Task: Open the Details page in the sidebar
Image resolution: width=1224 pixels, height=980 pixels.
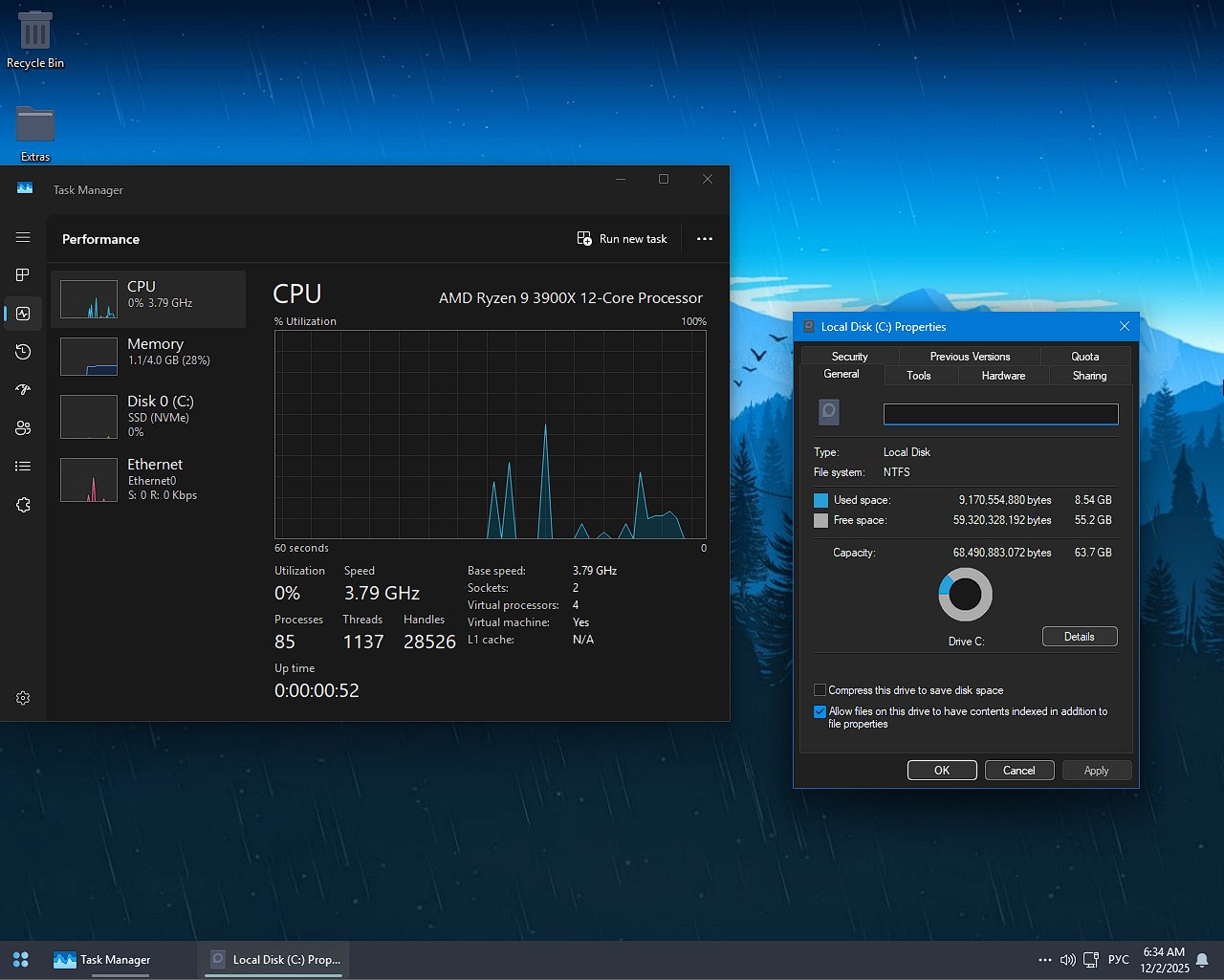Action: tap(23, 467)
